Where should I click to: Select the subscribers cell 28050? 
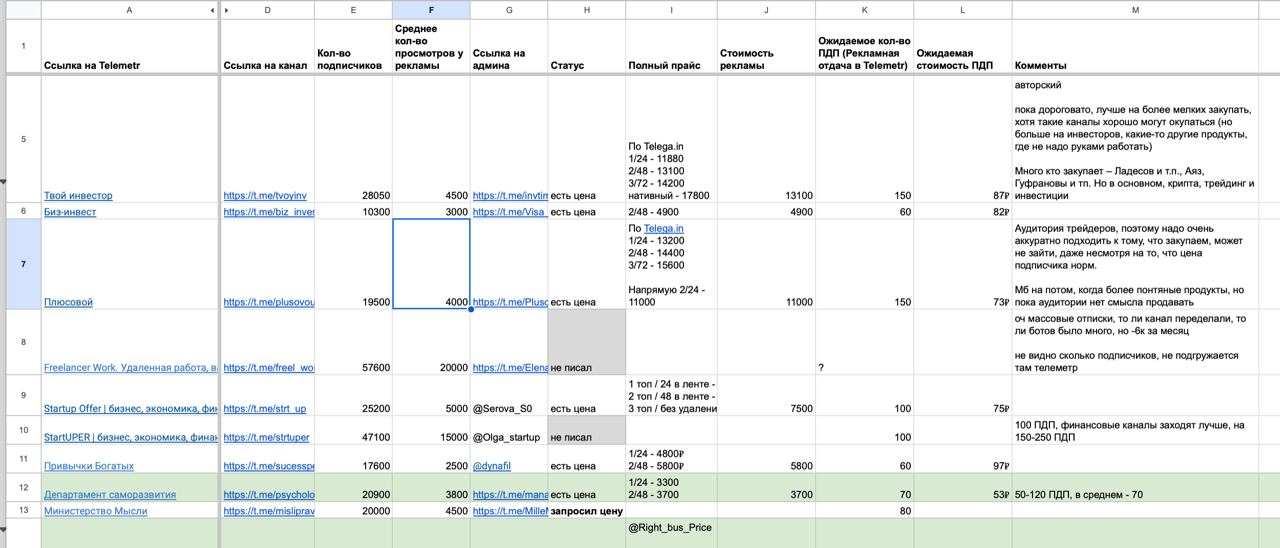(x=353, y=139)
